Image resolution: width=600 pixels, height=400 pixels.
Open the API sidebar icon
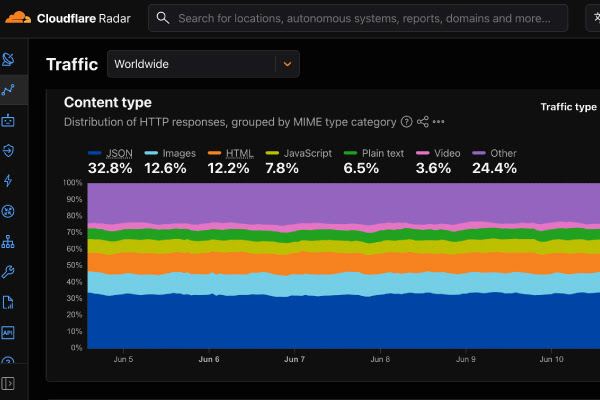(8, 332)
